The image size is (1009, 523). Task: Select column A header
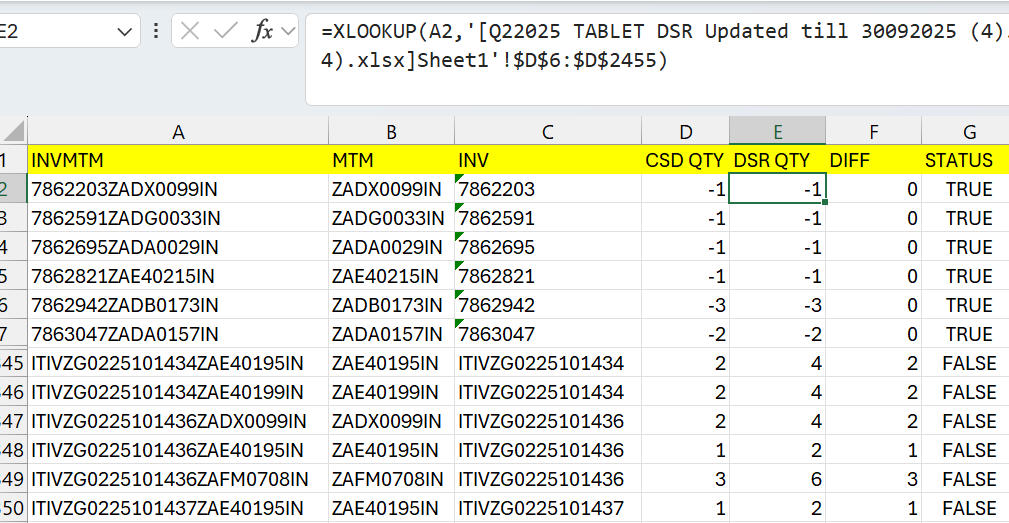(x=178, y=131)
